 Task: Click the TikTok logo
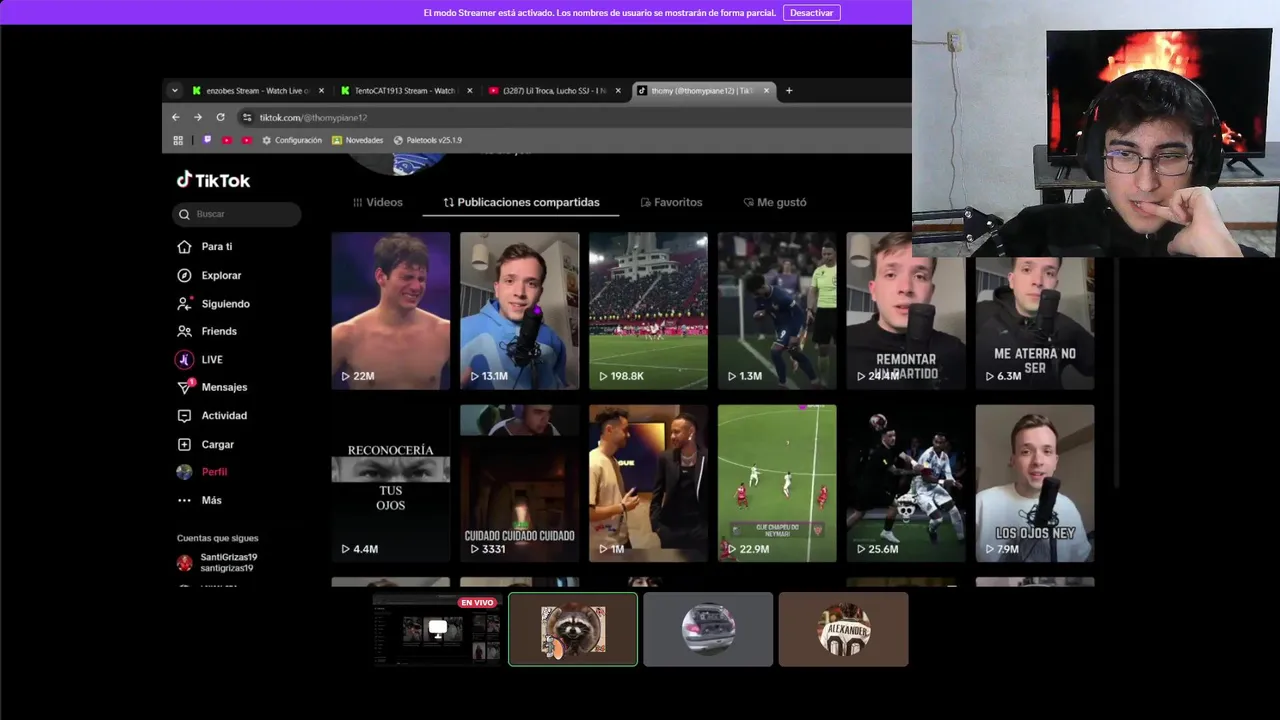pos(213,180)
